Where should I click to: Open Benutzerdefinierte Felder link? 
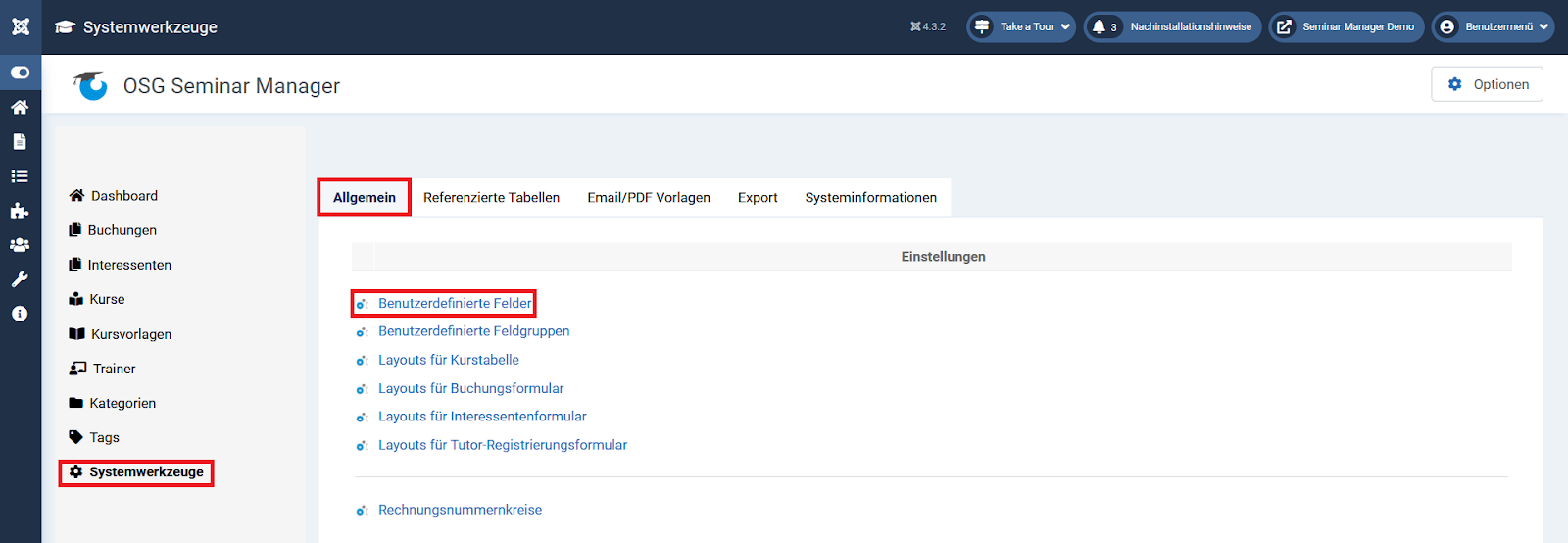[x=455, y=303]
